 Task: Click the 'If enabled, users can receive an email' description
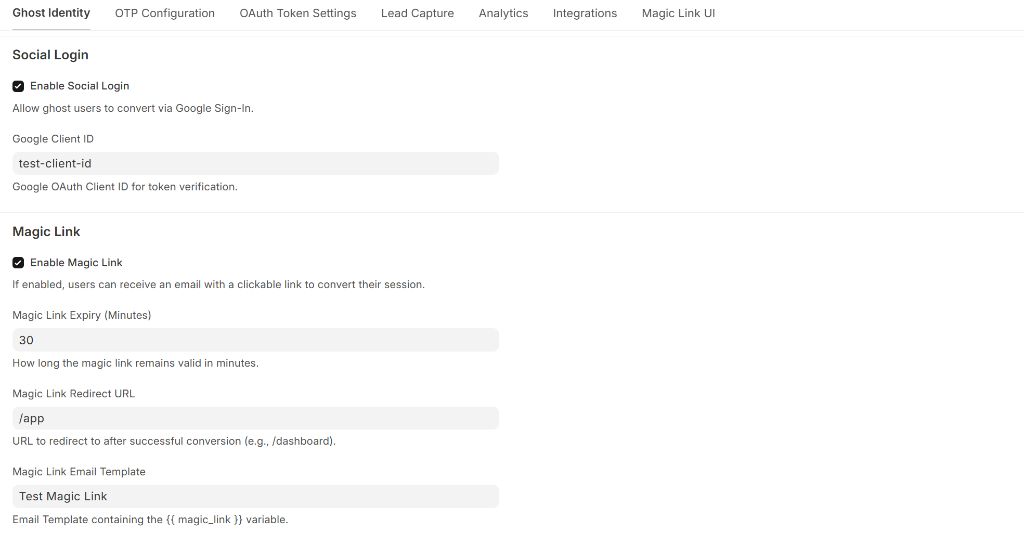click(x=218, y=285)
